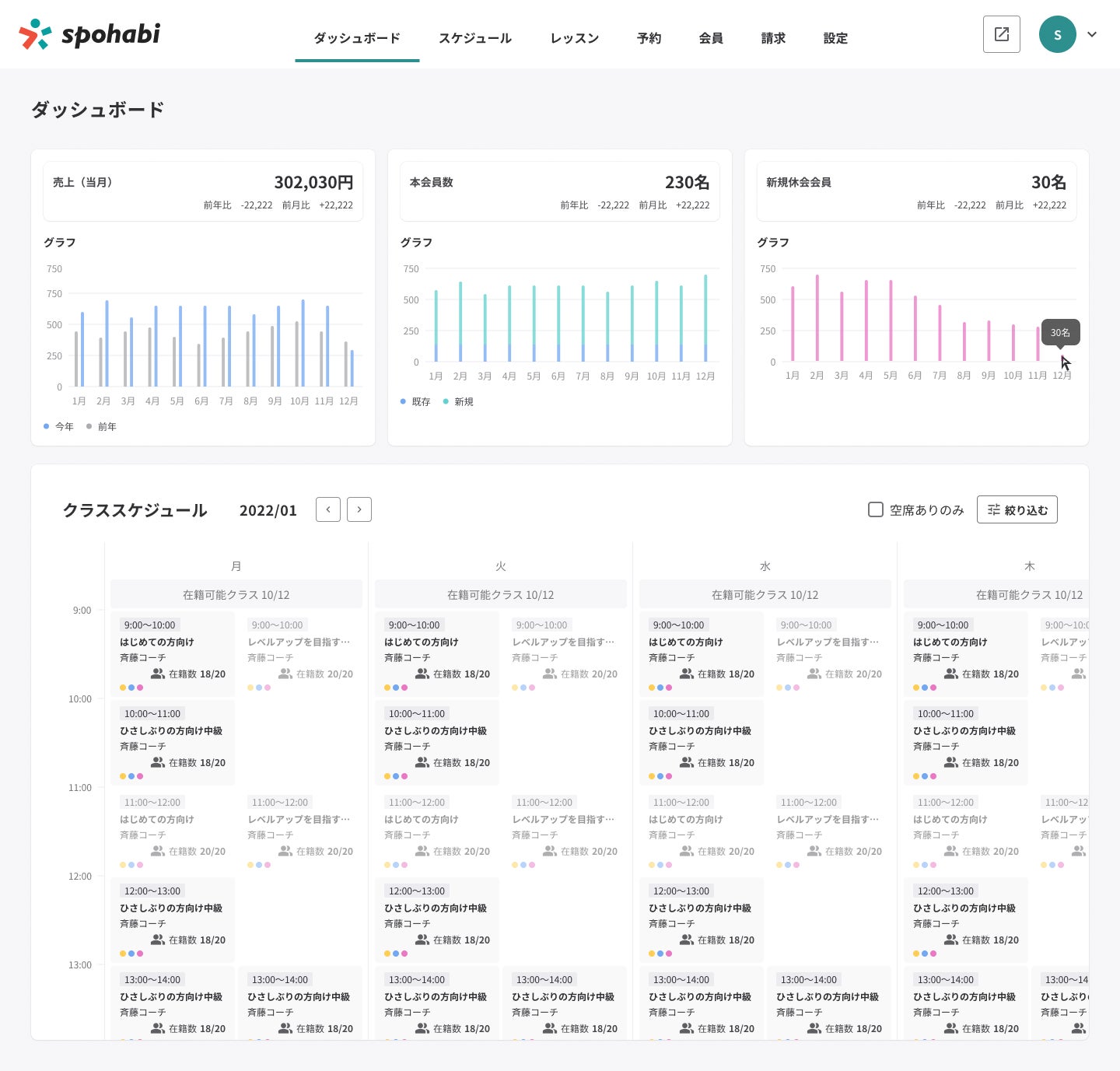Go to previous month in schedule

[x=328, y=509]
